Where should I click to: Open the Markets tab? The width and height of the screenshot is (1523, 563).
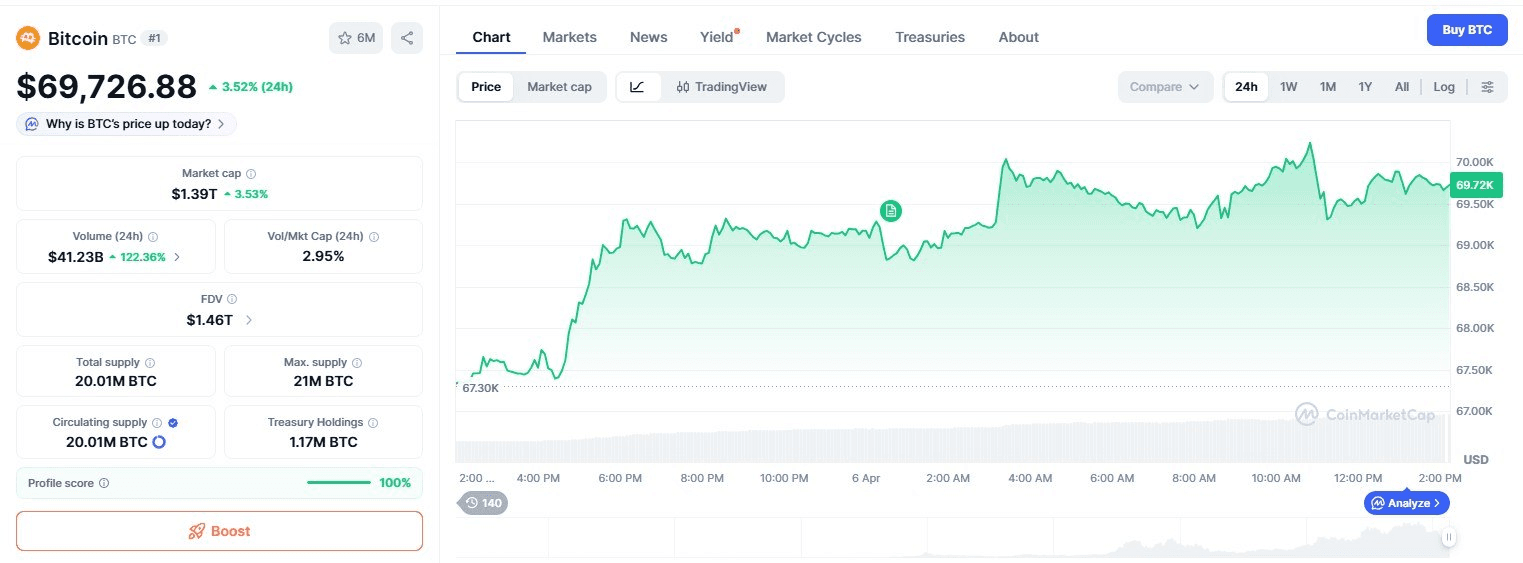[569, 37]
